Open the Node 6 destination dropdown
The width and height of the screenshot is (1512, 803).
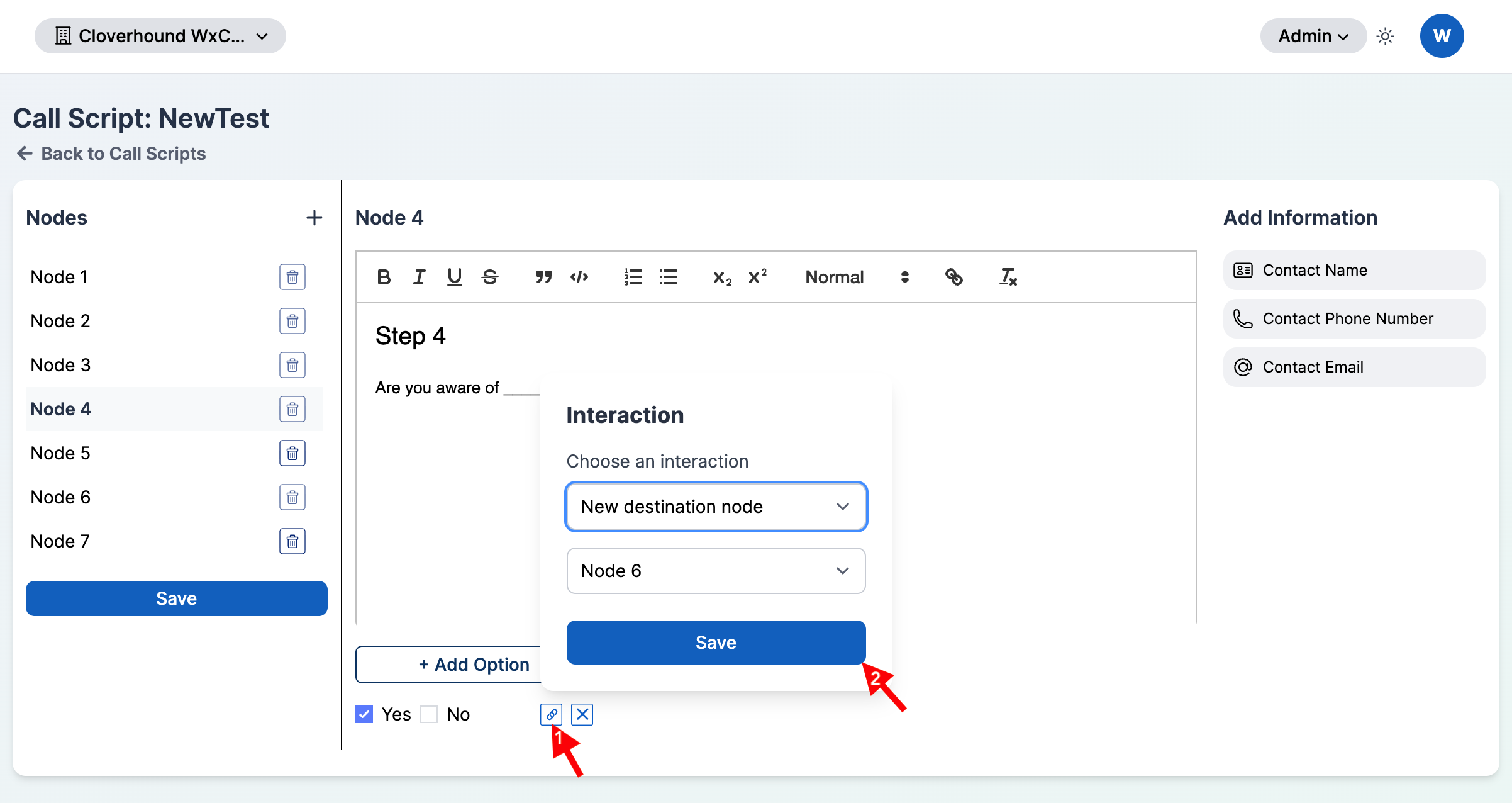coord(716,571)
